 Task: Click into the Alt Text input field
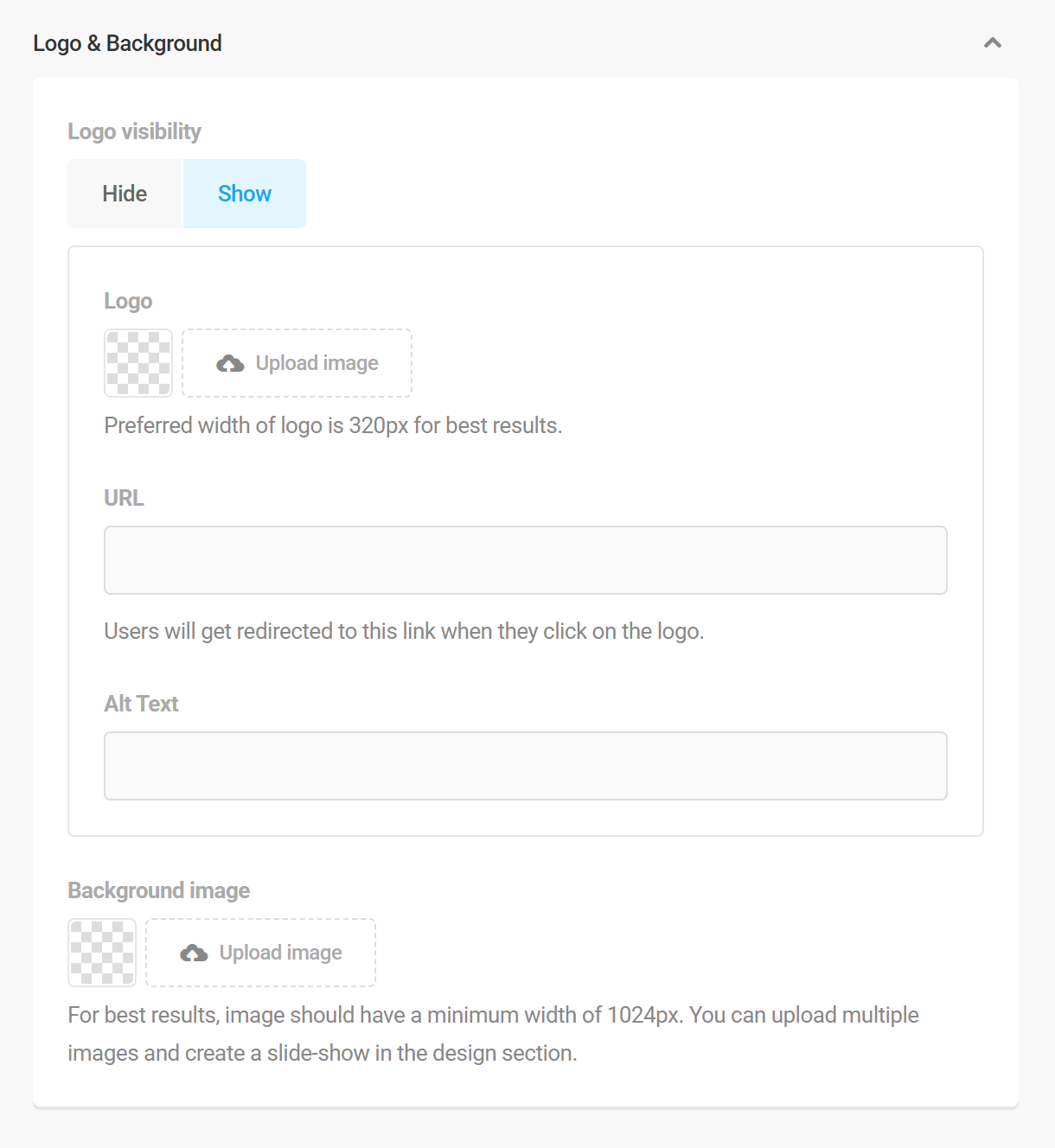tap(526, 766)
